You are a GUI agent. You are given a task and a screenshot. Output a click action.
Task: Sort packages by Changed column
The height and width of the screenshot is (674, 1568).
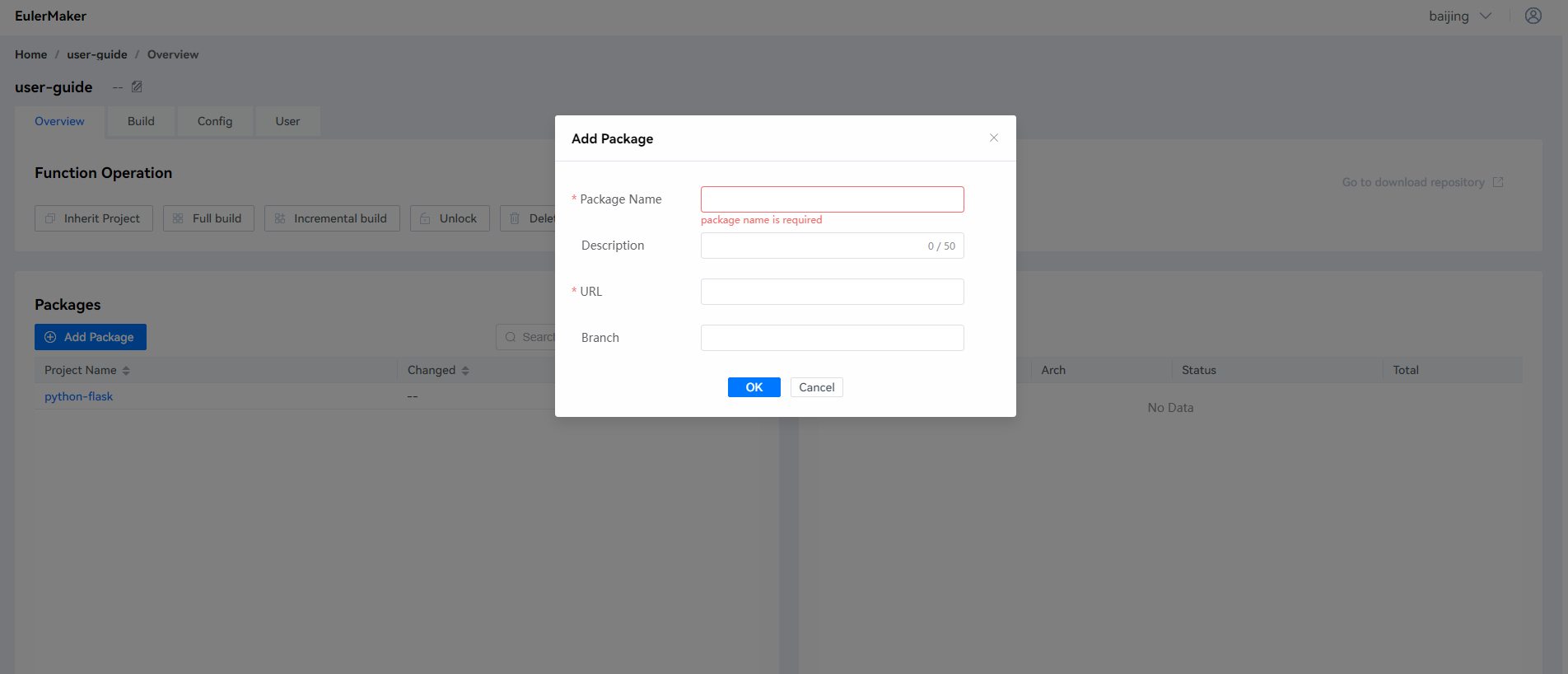tap(465, 371)
